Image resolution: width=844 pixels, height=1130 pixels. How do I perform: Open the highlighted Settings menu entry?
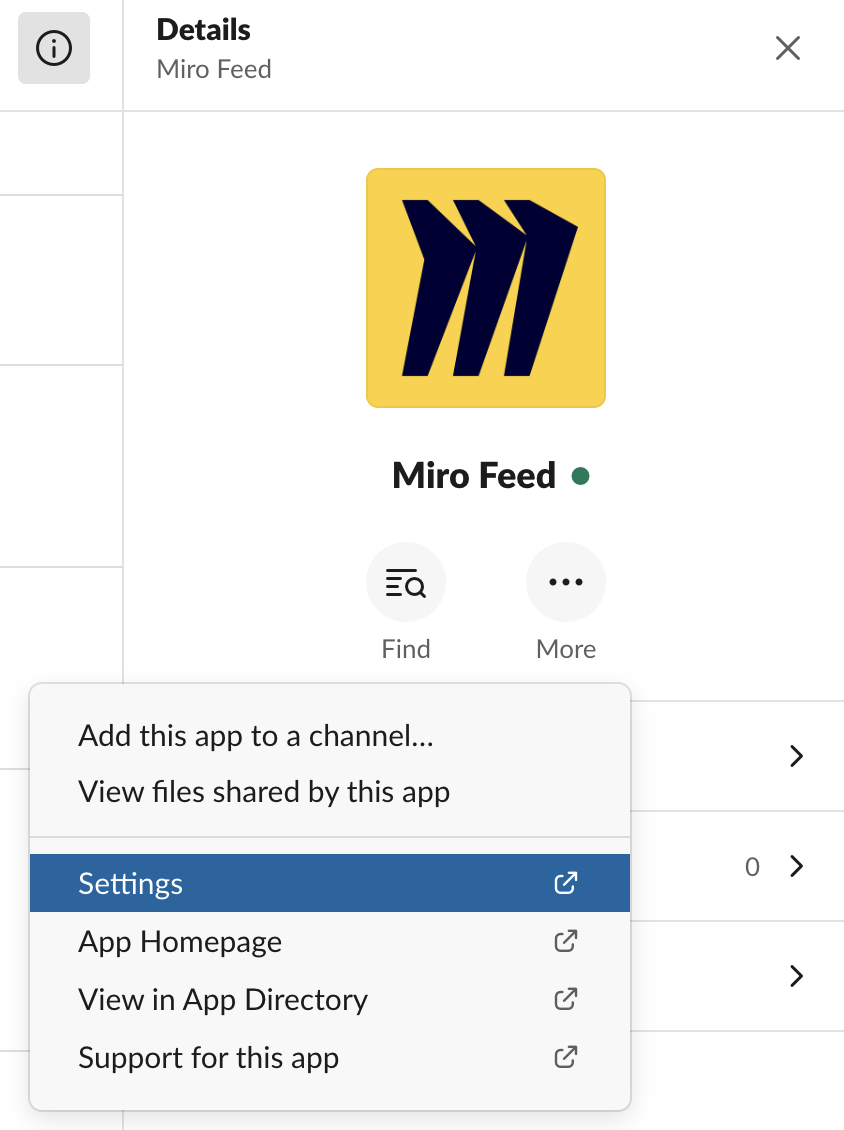[x=131, y=884]
